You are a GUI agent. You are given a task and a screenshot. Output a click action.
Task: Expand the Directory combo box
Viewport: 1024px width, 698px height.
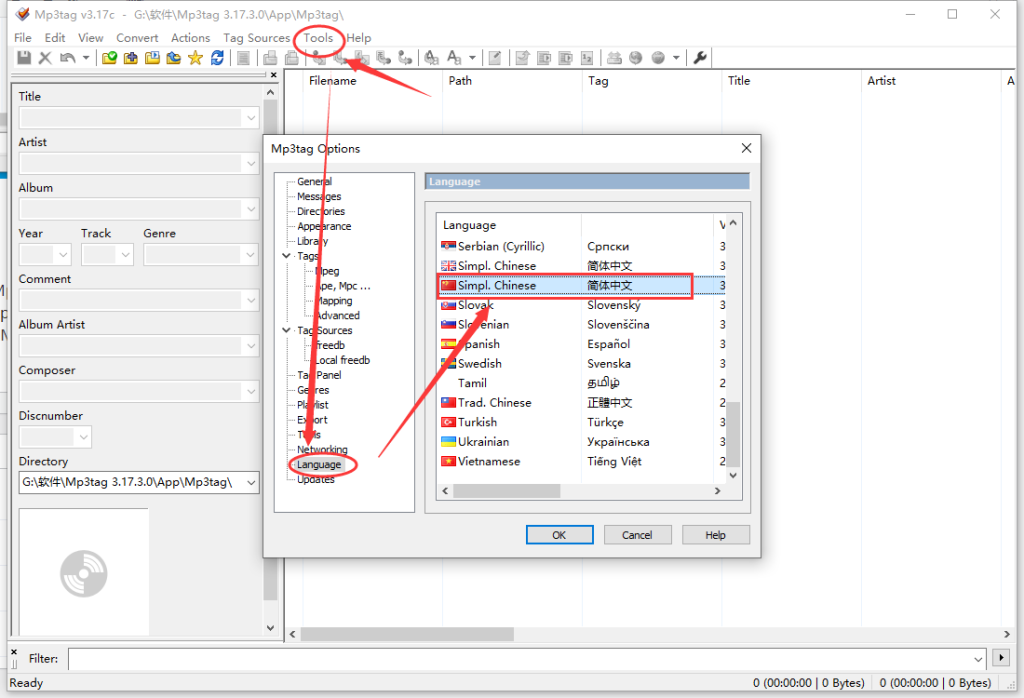(250, 482)
